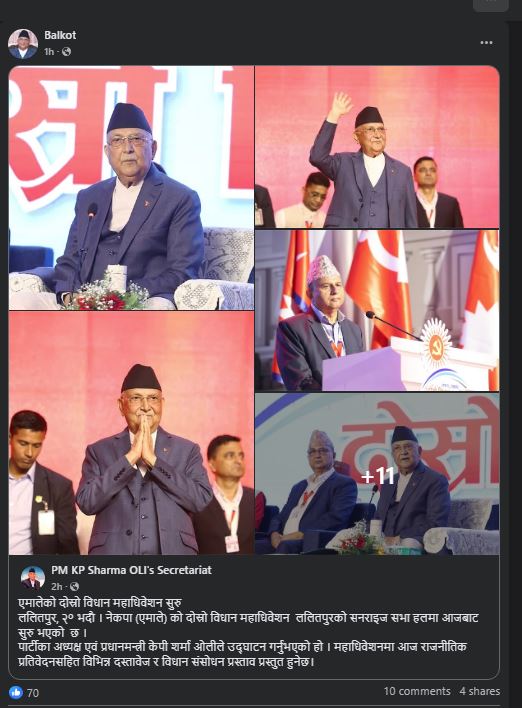Open the +11 more photos thumbnail
This screenshot has width=522, height=708.
(377, 474)
